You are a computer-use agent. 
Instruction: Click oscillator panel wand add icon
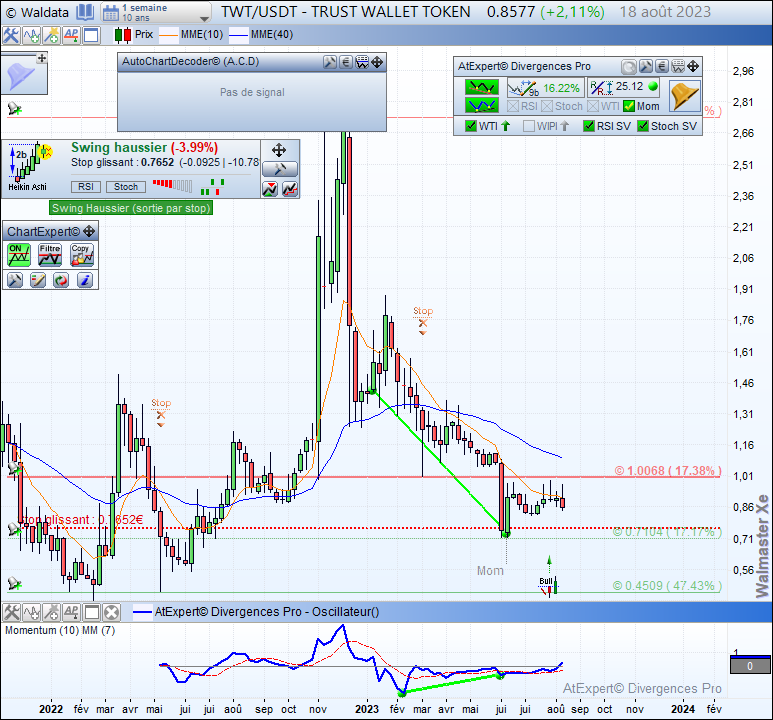coord(51,612)
